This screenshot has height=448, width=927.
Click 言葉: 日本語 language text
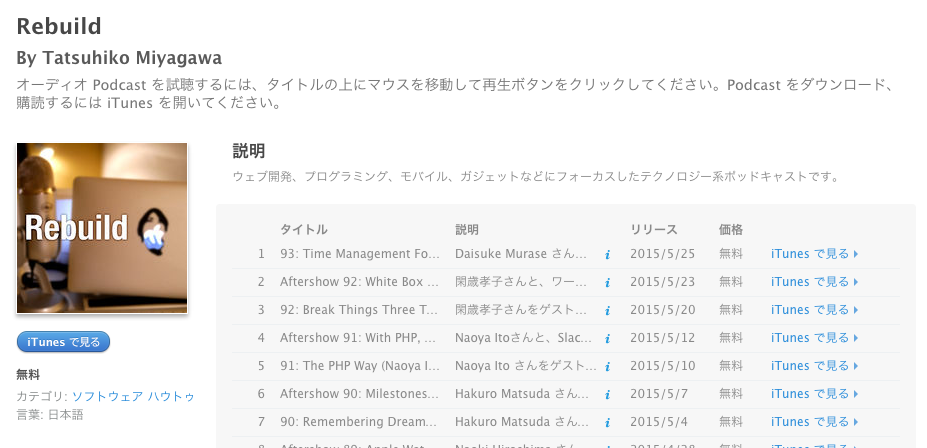[x=50, y=415]
